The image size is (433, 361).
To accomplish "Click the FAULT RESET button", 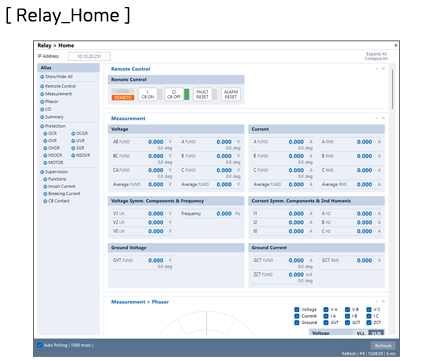I will [202, 94].
